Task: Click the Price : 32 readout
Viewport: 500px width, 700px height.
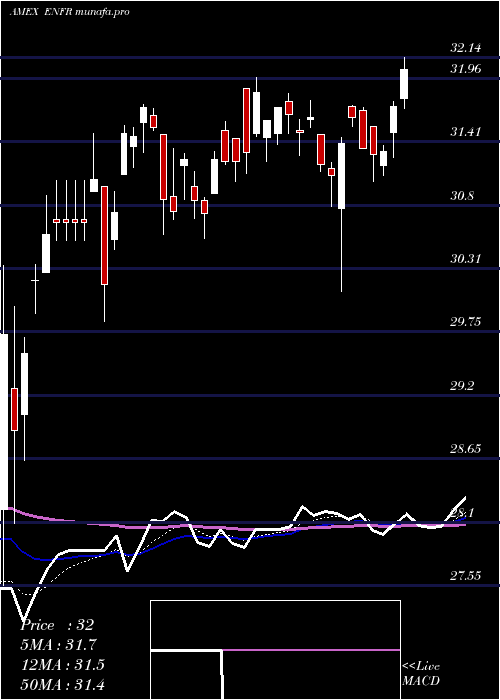Action: (x=57, y=625)
